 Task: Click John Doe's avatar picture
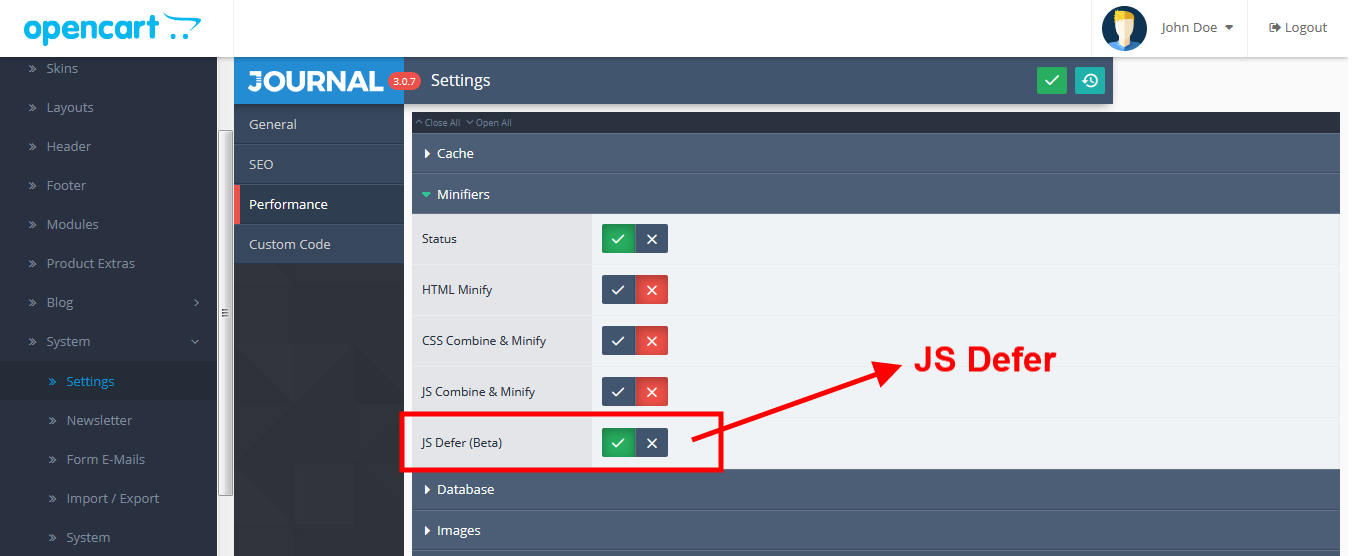click(1124, 28)
